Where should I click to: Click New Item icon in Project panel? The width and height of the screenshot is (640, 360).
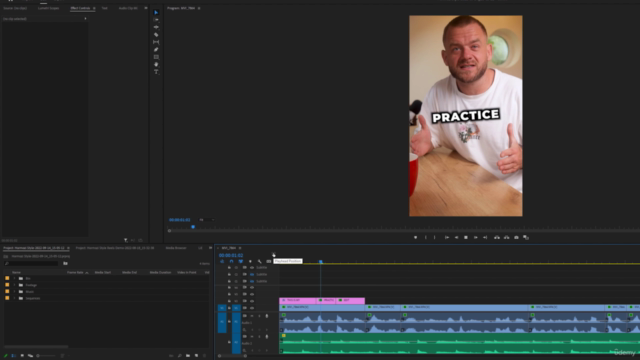point(196,356)
